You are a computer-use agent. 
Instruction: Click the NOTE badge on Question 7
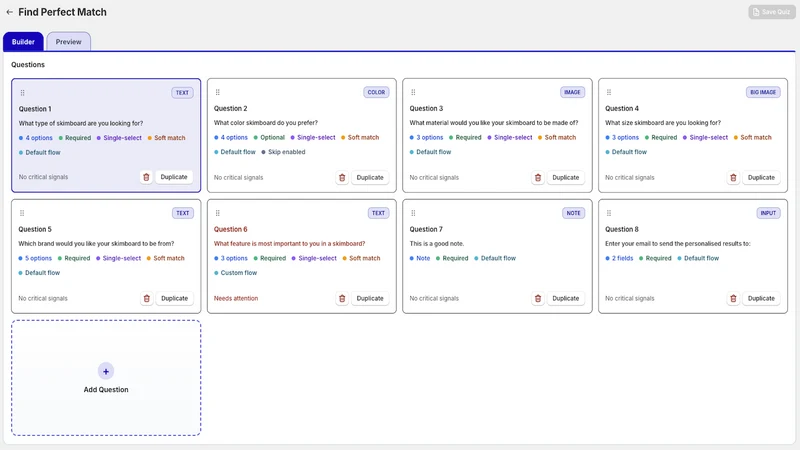(573, 213)
